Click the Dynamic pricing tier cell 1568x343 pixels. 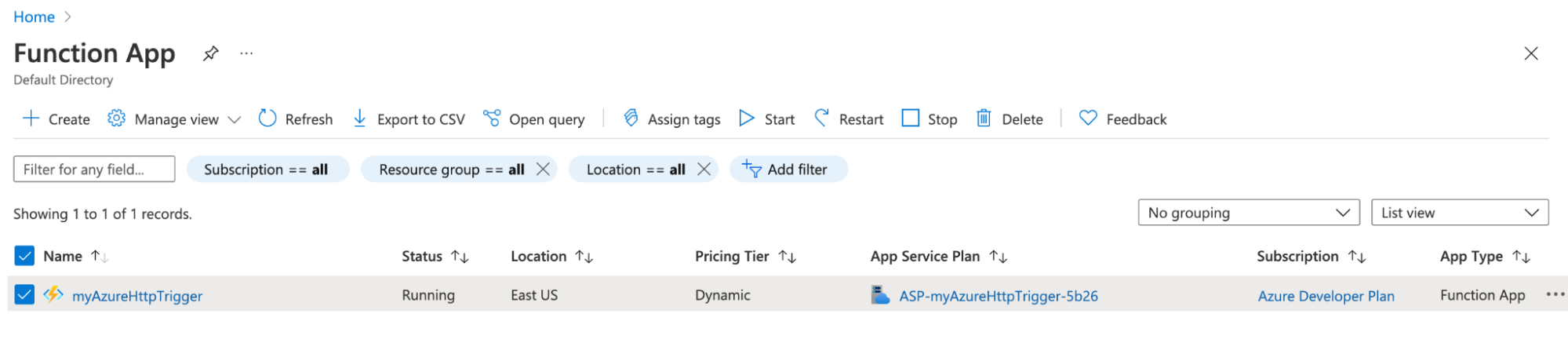pyautogui.click(x=722, y=295)
